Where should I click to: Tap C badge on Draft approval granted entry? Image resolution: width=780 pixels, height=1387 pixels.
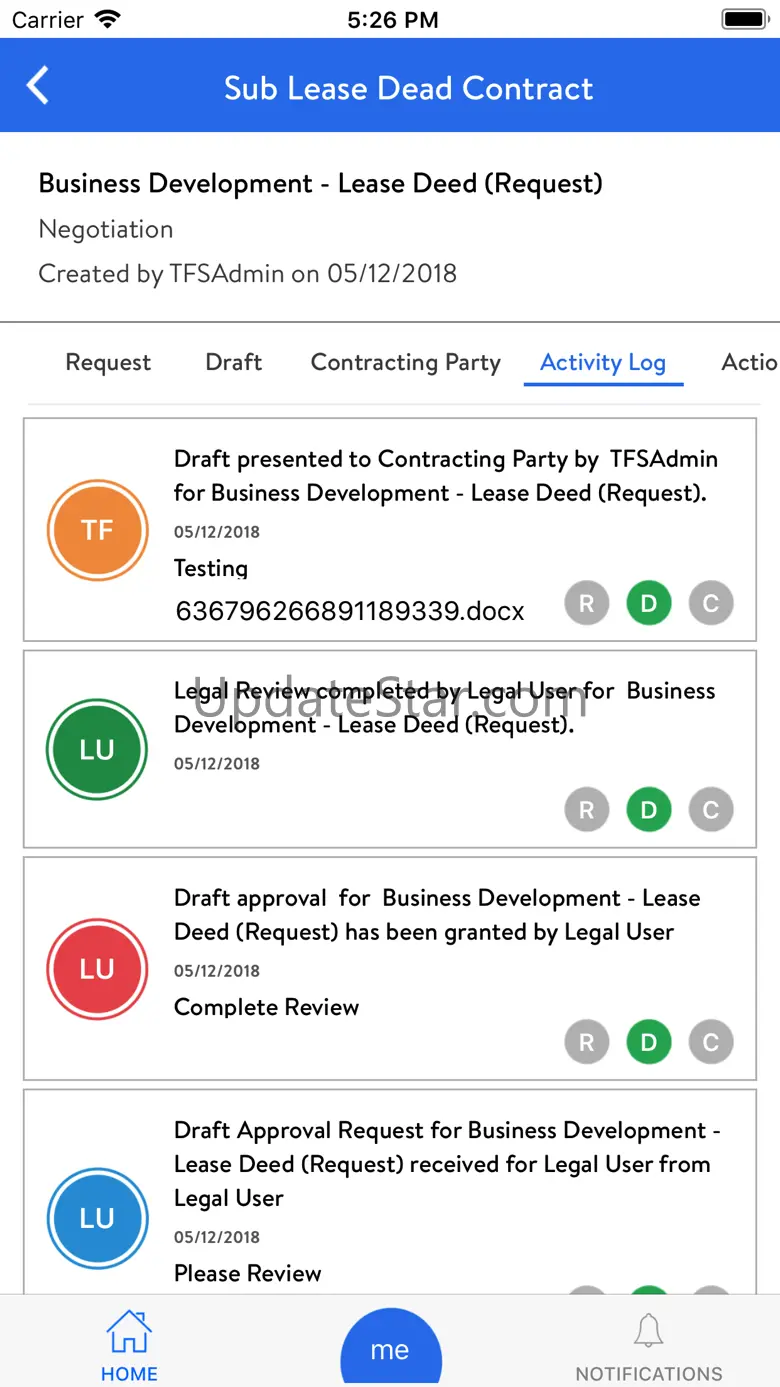(x=711, y=1043)
